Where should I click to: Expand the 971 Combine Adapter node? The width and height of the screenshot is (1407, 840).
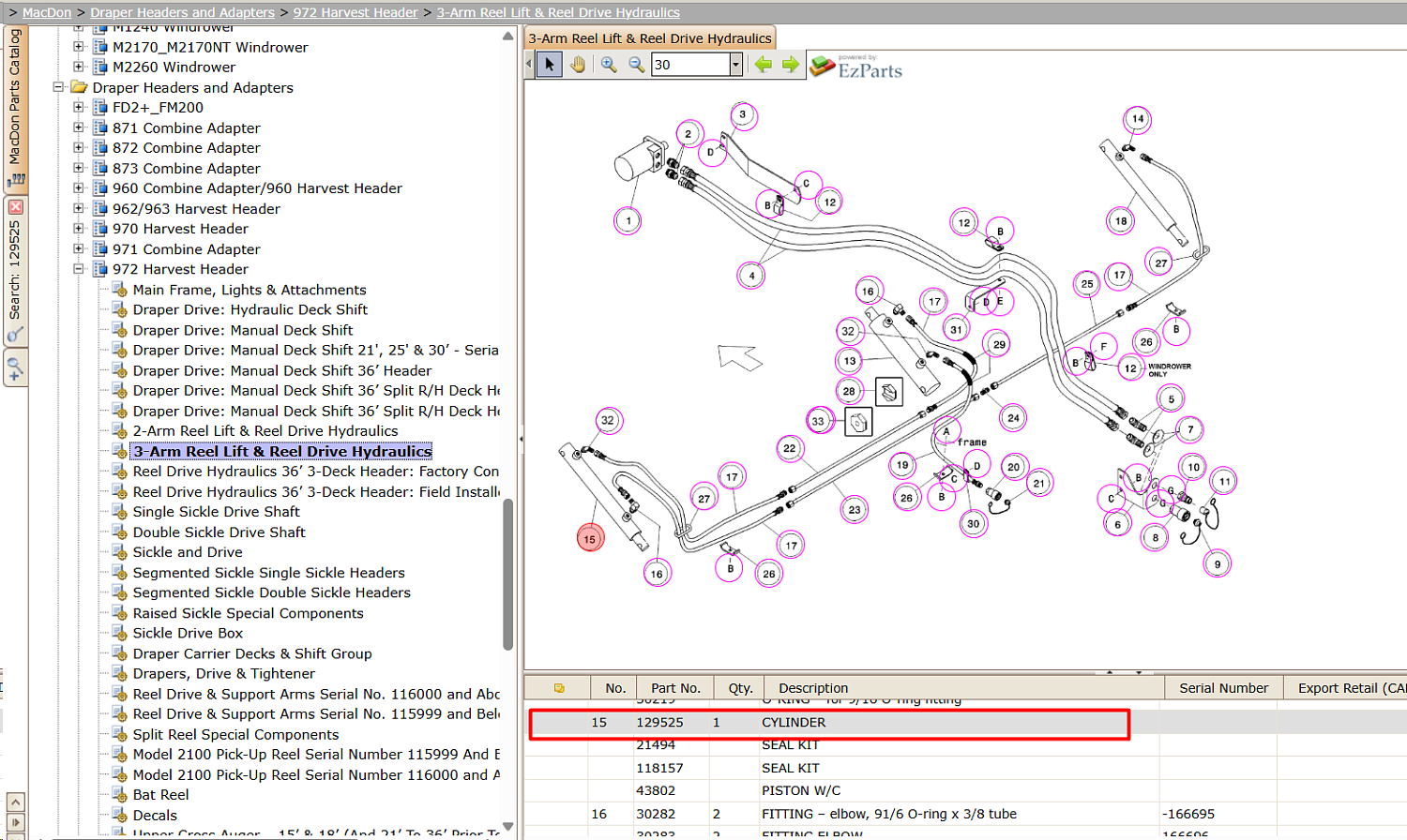(79, 248)
